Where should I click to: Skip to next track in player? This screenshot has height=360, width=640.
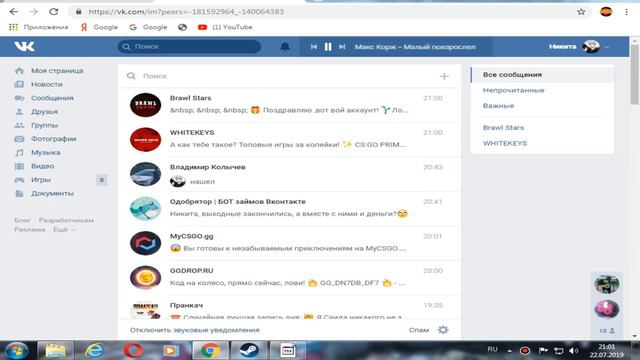tap(342, 47)
